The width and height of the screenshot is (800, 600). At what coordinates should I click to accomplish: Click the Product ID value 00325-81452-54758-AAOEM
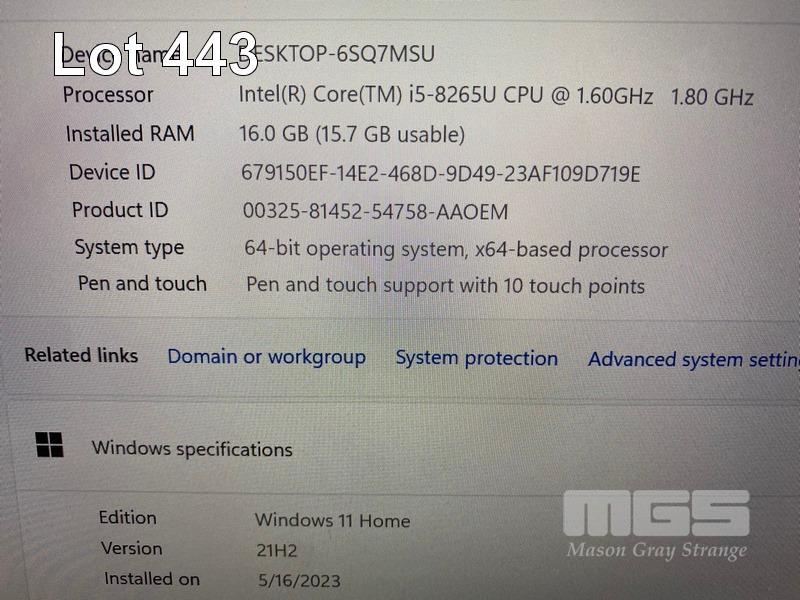pyautogui.click(x=375, y=211)
